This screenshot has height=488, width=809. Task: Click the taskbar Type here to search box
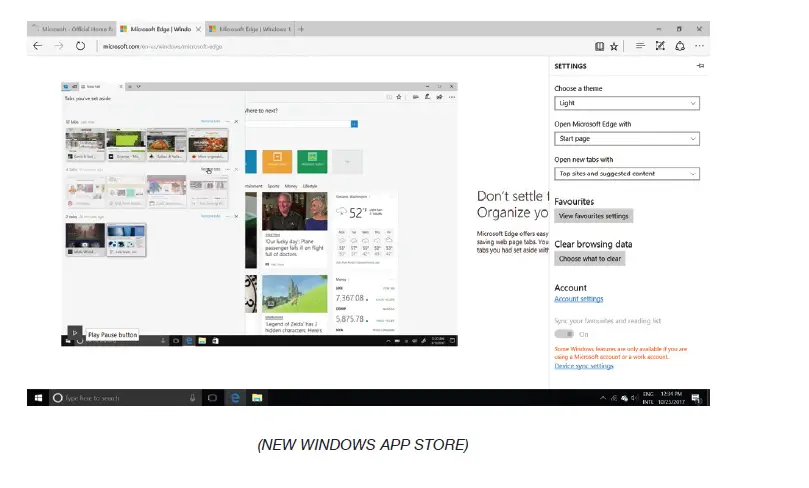(124, 398)
